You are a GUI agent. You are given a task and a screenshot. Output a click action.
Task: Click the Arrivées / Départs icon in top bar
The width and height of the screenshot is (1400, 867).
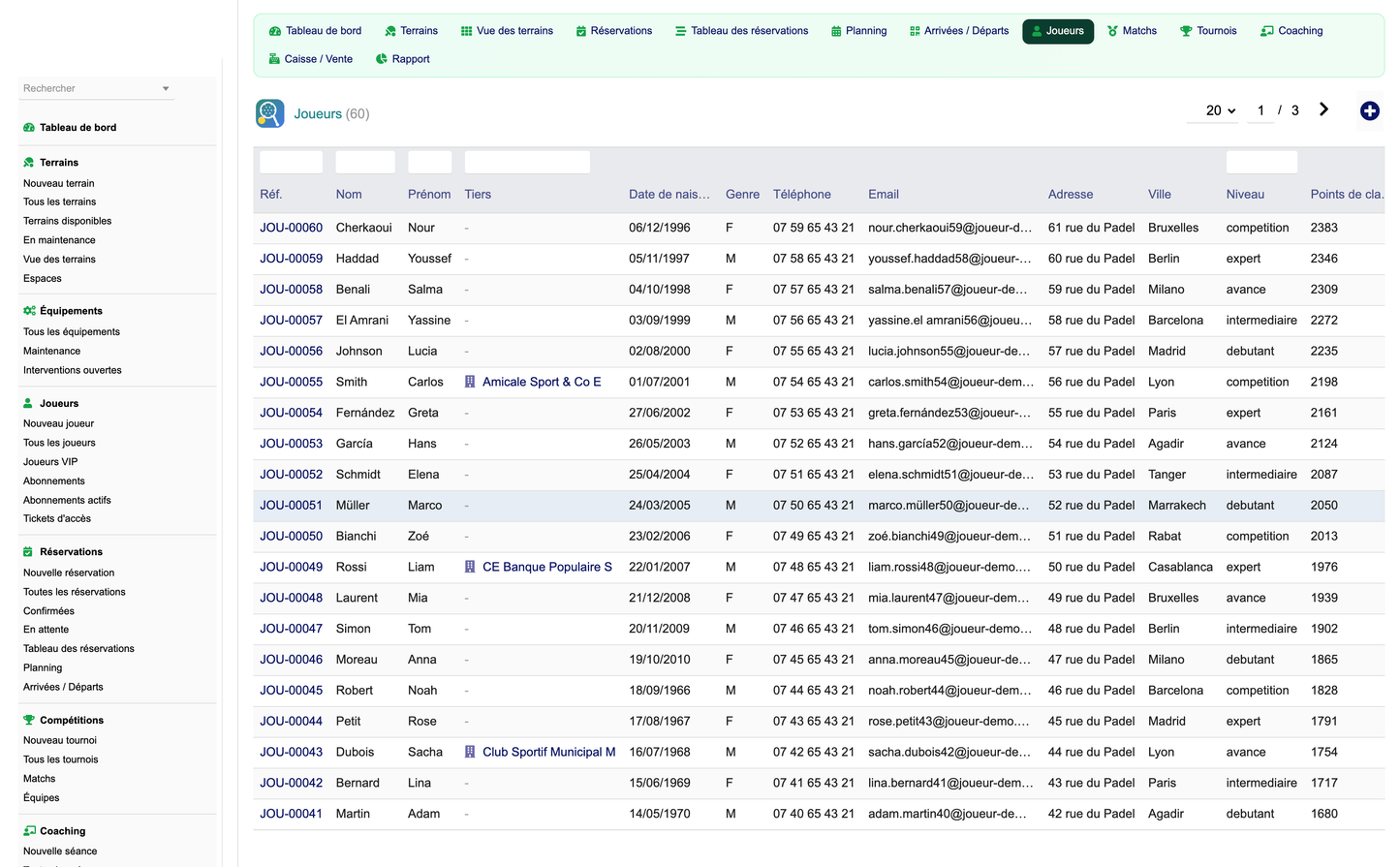(x=915, y=31)
